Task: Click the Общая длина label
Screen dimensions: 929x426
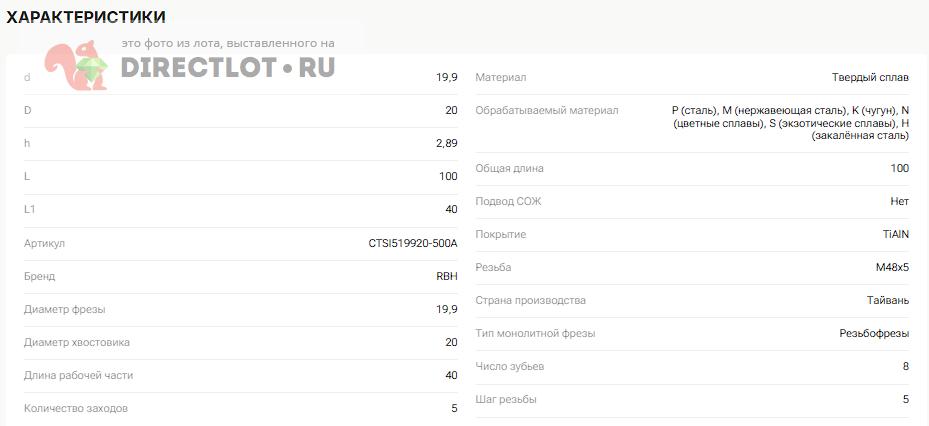Action: pos(509,168)
